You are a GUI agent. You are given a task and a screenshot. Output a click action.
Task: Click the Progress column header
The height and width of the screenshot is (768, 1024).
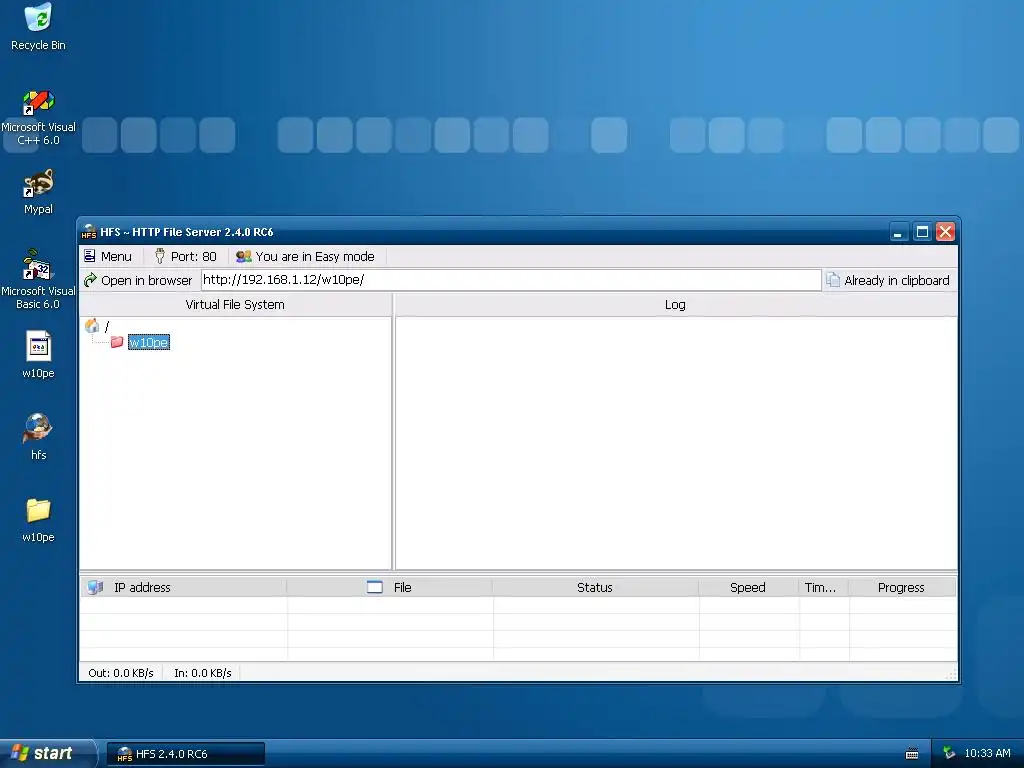point(901,587)
